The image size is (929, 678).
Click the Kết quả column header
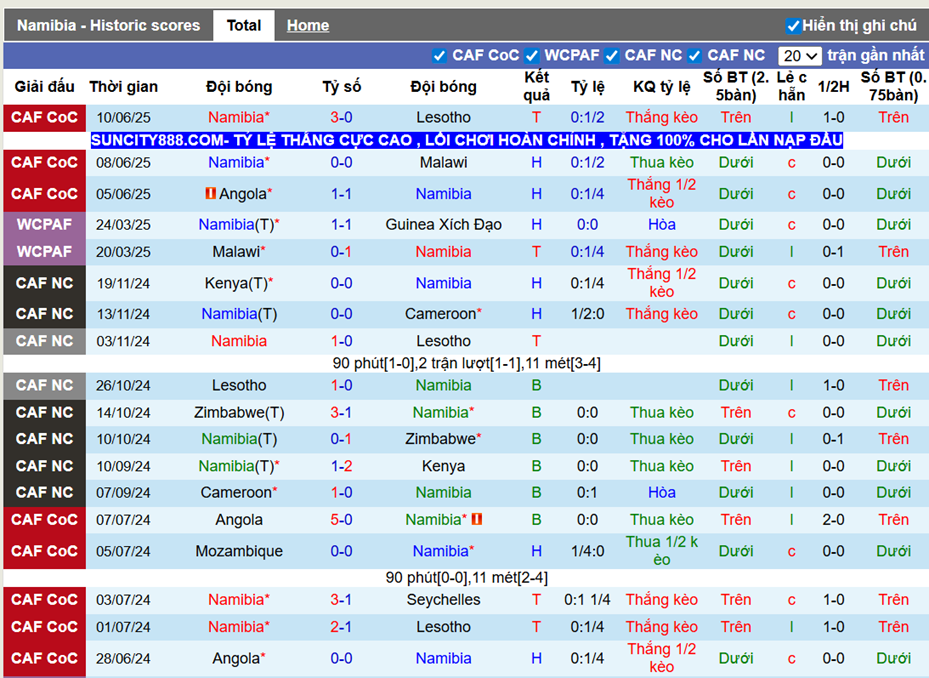click(536, 86)
